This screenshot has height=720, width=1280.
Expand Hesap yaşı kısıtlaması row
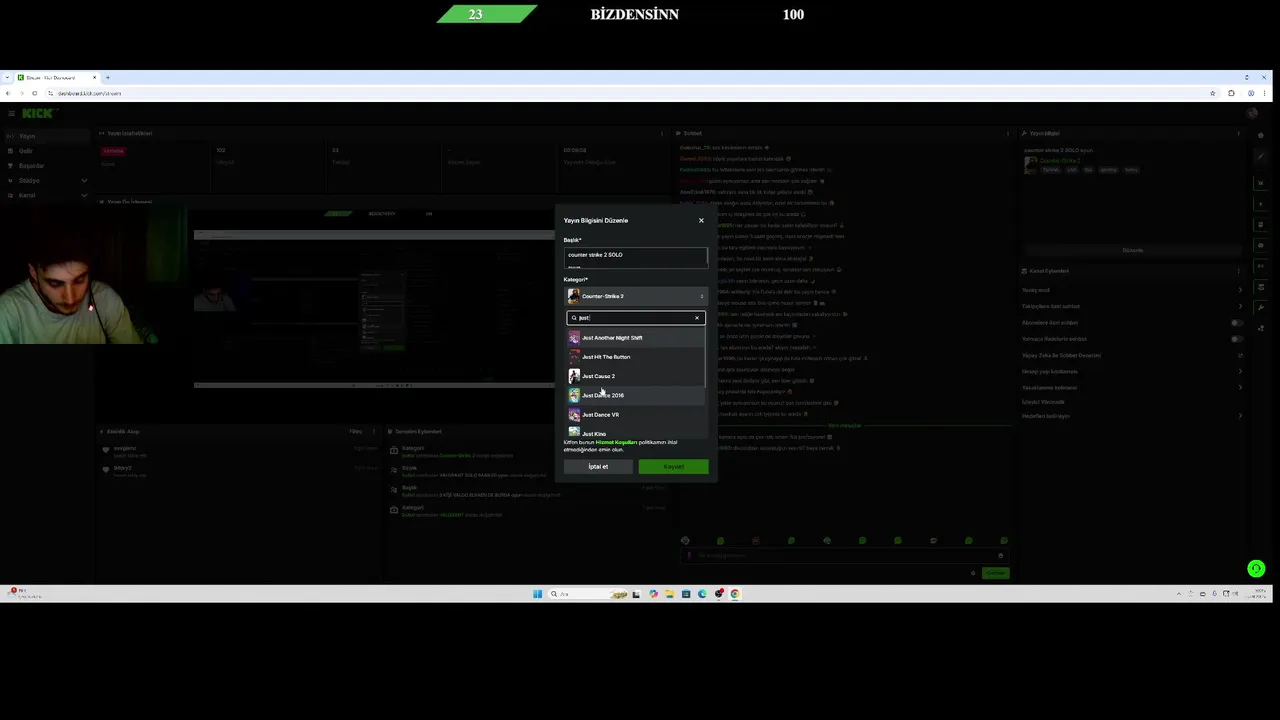coord(1132,372)
